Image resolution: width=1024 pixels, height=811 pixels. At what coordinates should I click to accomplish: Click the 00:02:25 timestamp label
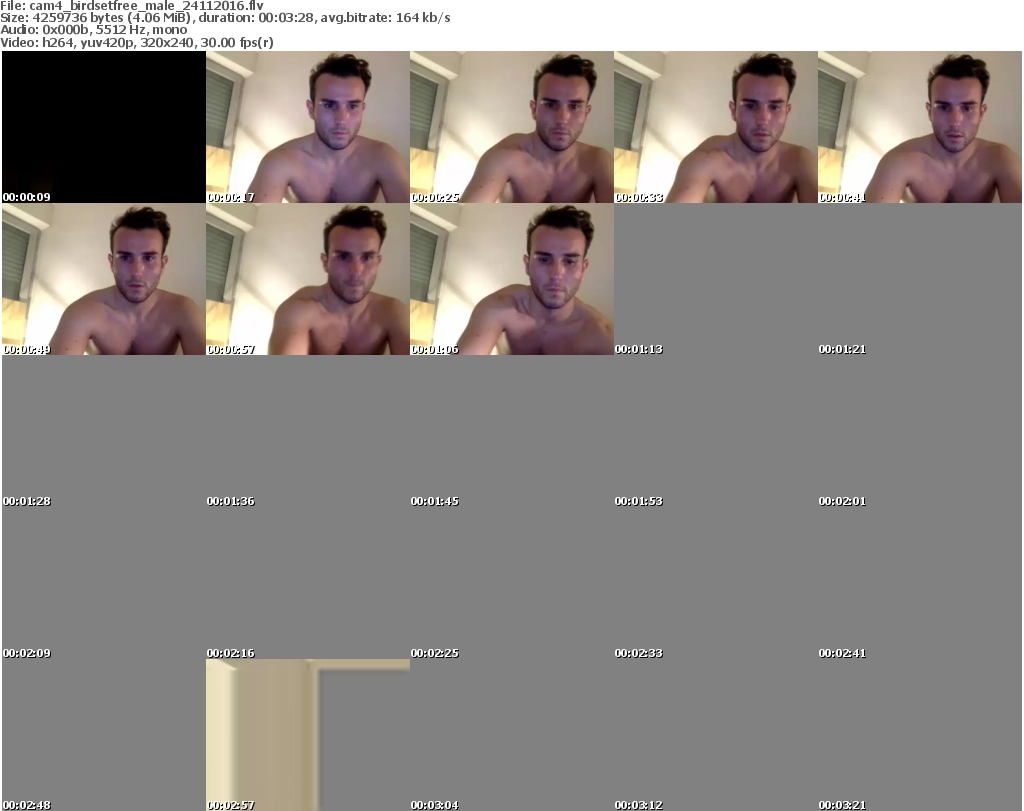click(435, 653)
